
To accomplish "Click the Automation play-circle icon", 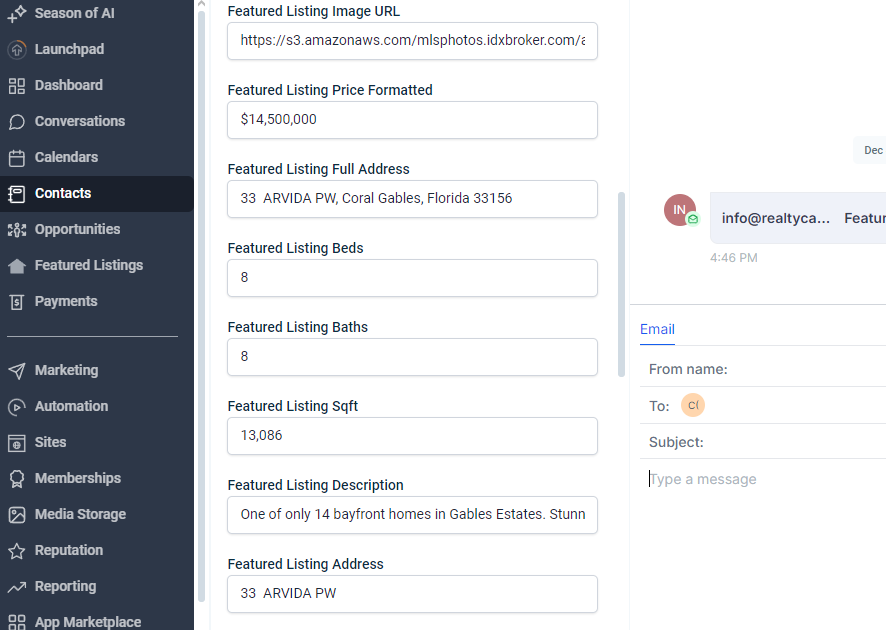I will [17, 406].
